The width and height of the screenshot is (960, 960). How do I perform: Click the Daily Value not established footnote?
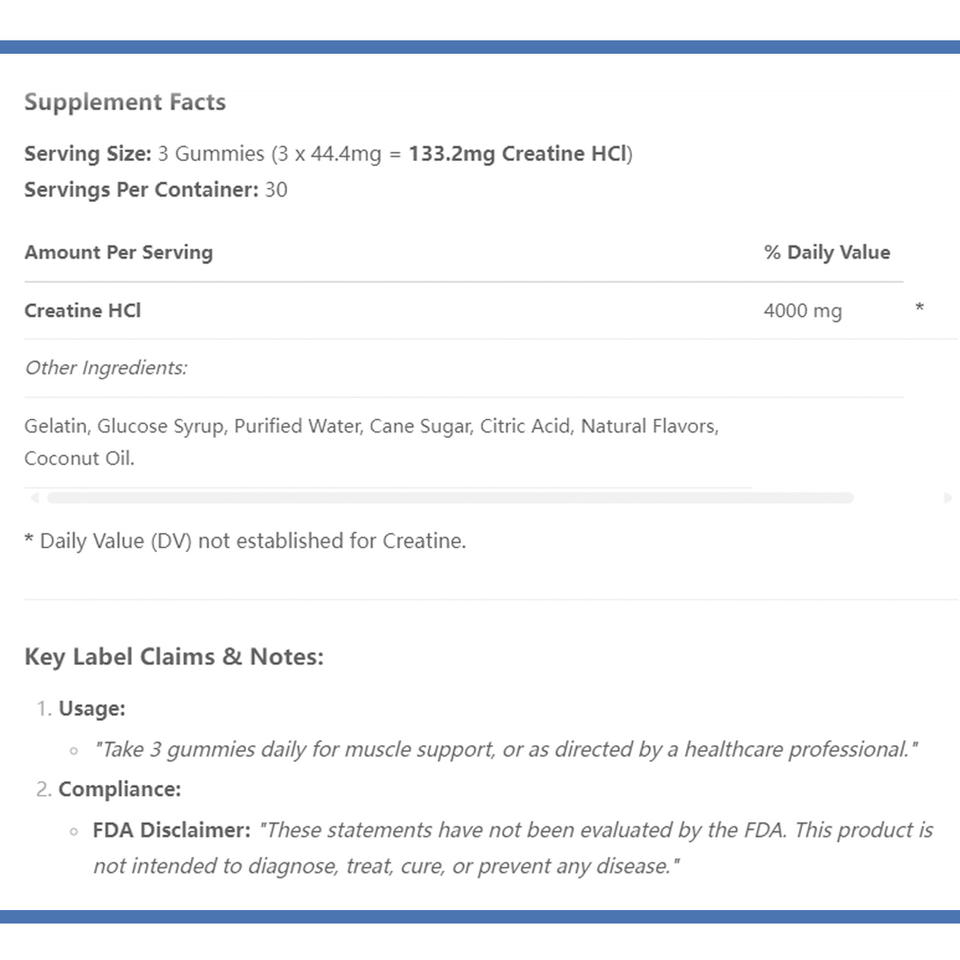pyautogui.click(x=245, y=541)
